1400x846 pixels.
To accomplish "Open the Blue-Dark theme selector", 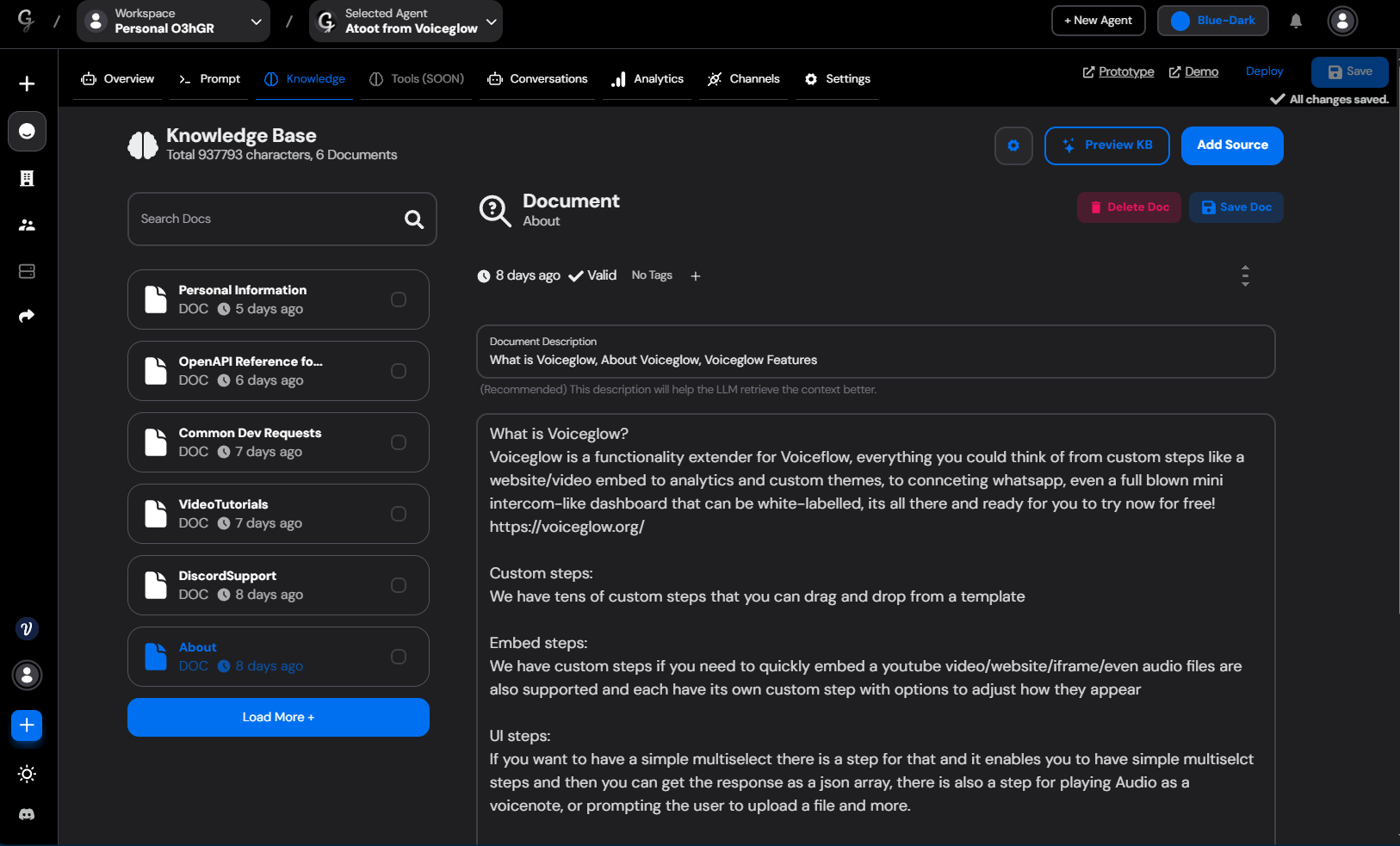I will (x=1213, y=21).
